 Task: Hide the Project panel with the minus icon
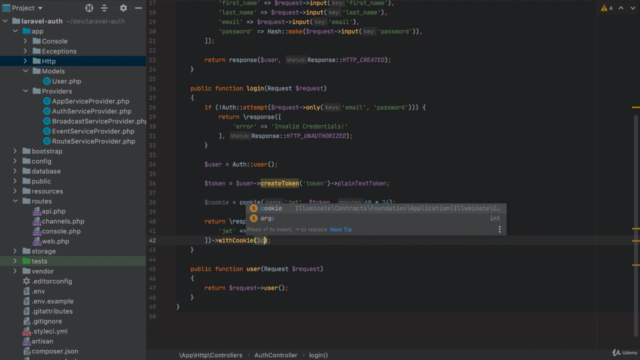click(138, 8)
